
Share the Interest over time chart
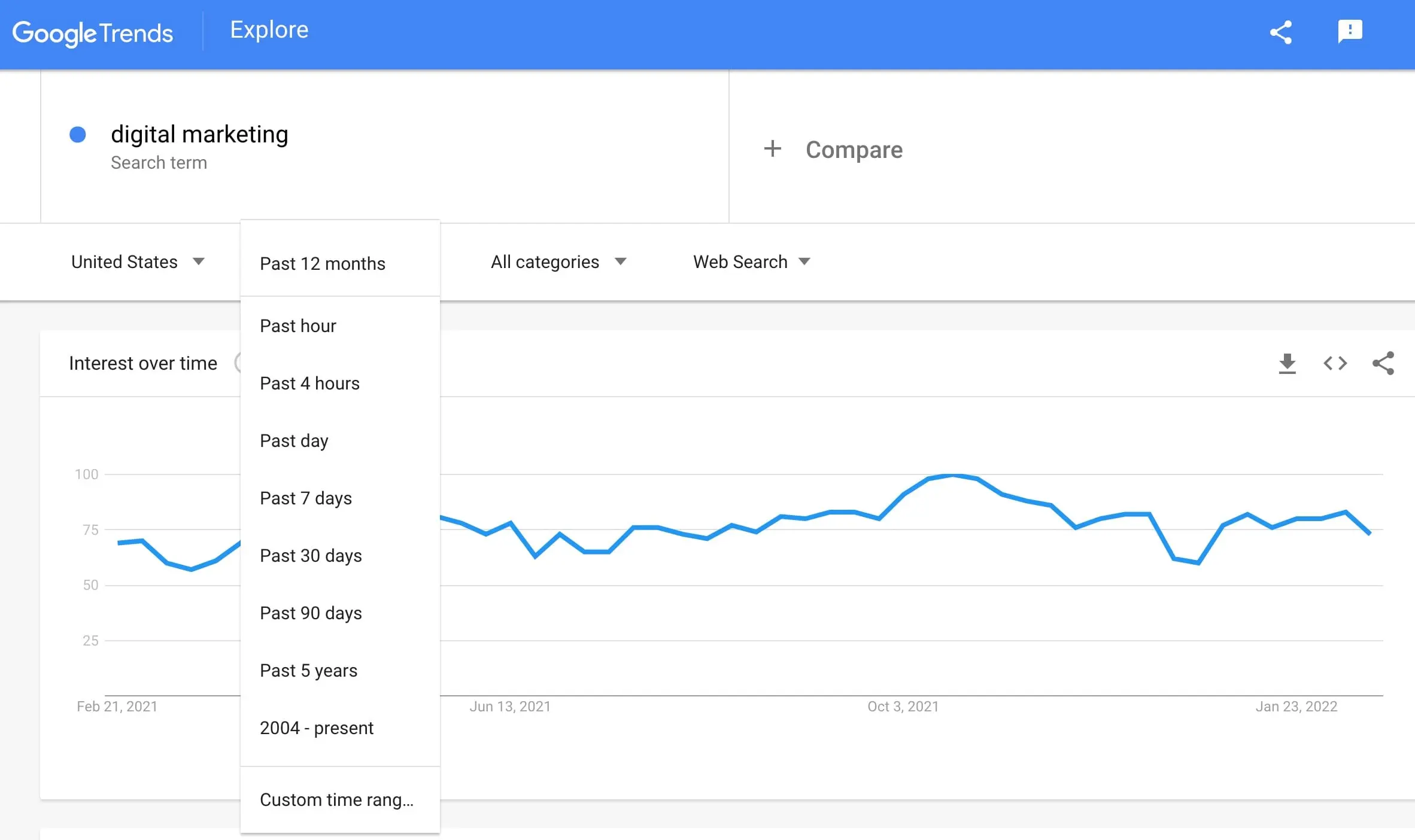tap(1383, 363)
